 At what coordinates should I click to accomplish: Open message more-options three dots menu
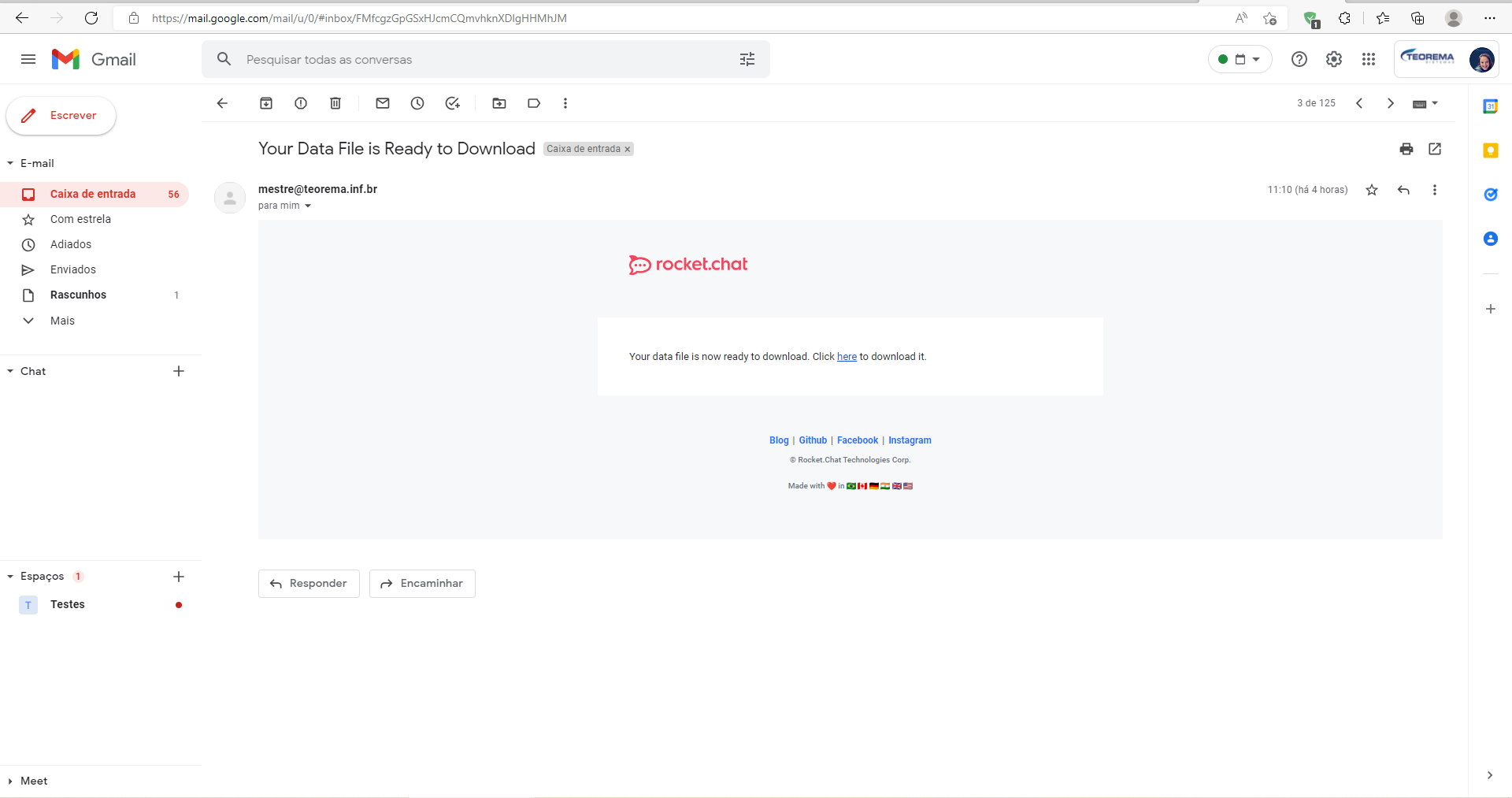(x=1435, y=190)
